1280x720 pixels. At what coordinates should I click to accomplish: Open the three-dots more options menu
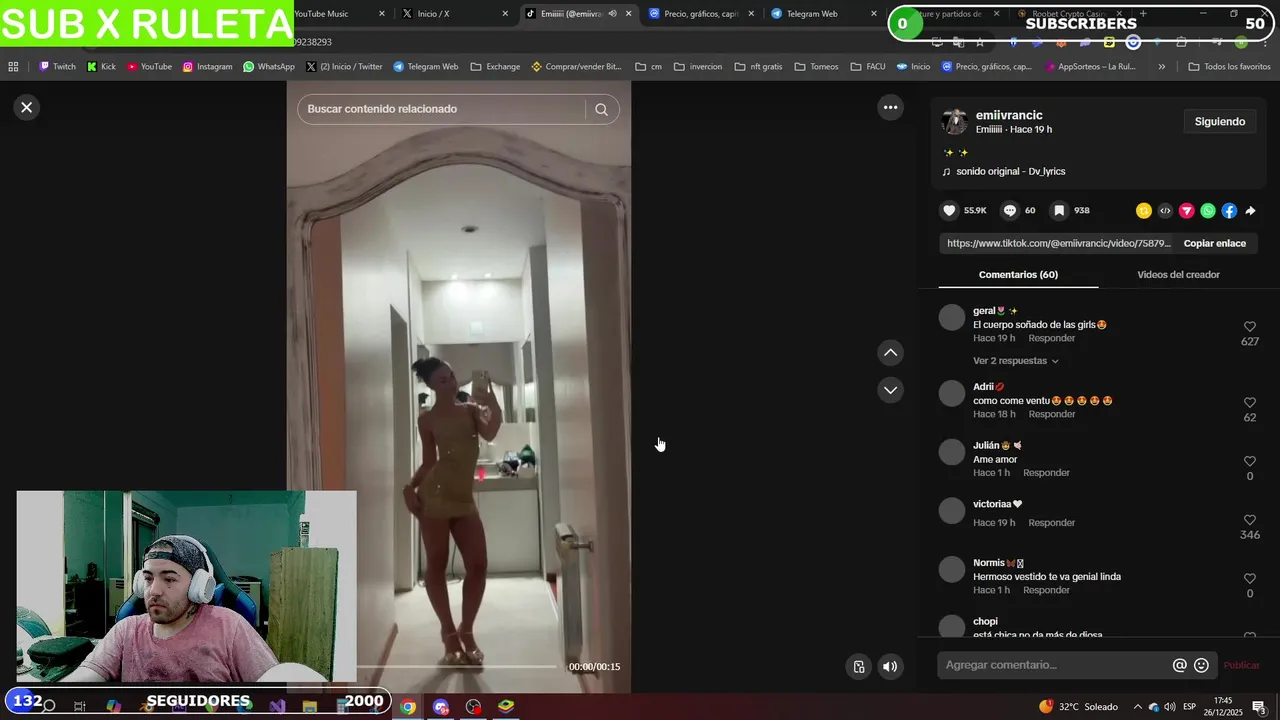coord(890,107)
